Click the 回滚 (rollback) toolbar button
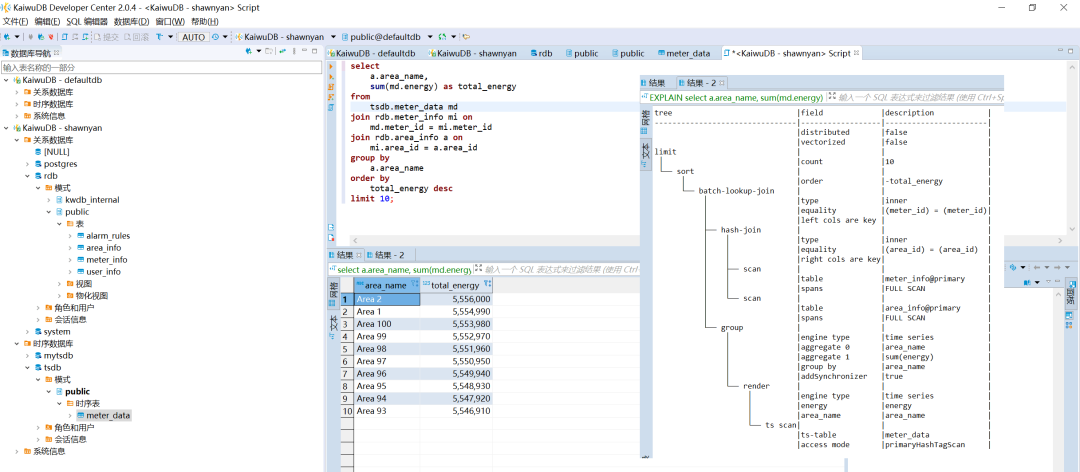The height and width of the screenshot is (472, 1080). [139, 37]
